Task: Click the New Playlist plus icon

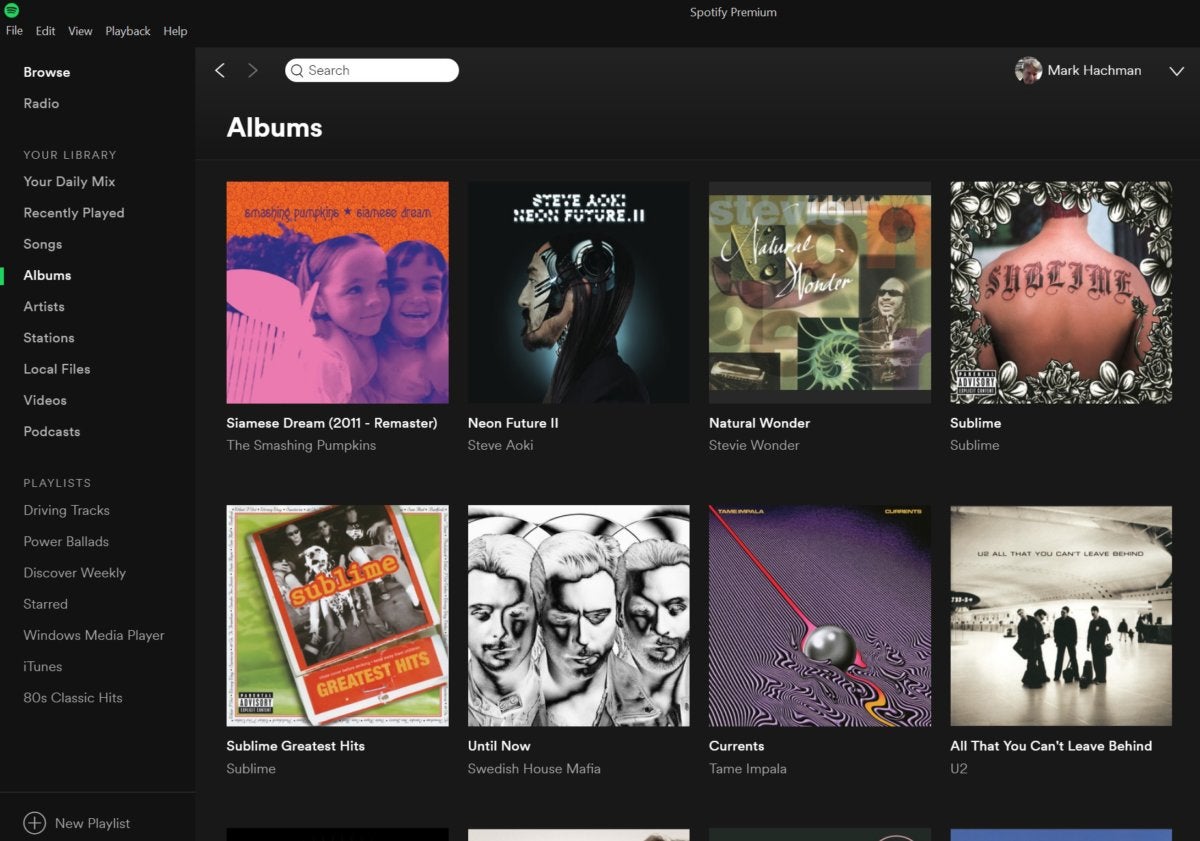Action: pyautogui.click(x=35, y=823)
